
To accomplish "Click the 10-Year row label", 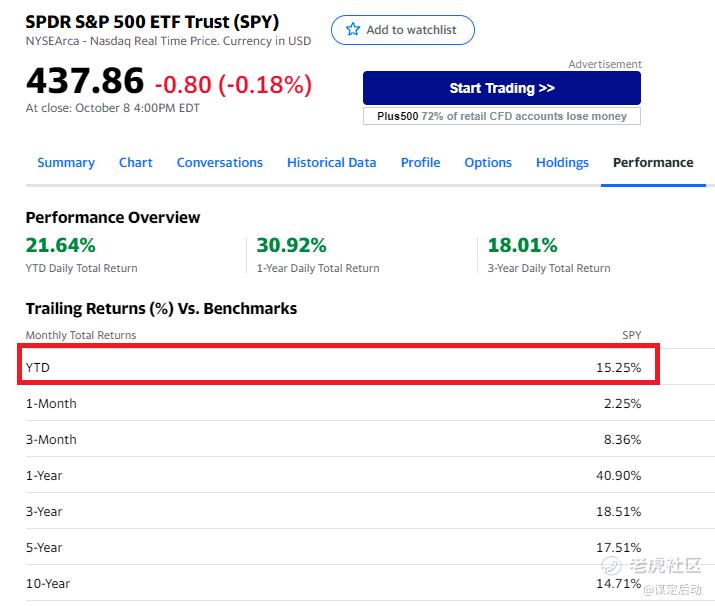I will 48,584.
